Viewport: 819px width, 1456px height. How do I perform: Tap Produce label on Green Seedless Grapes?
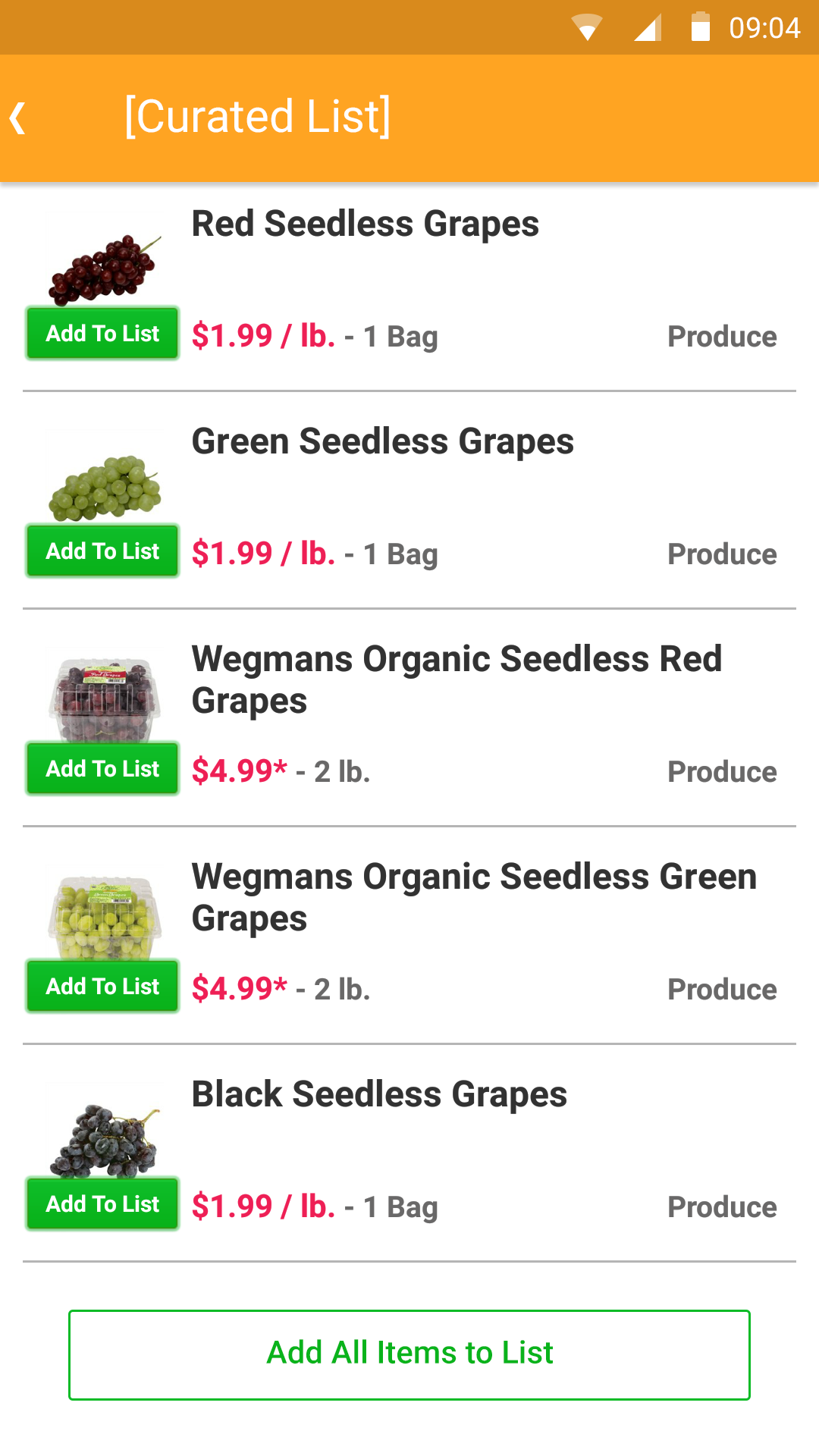pos(722,554)
